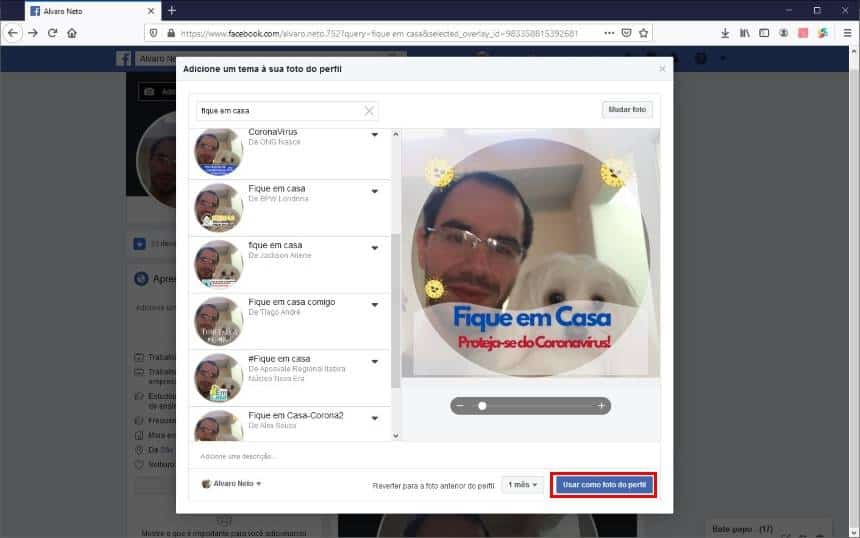Select the #Fique em casa thumbnail

tap(218, 377)
